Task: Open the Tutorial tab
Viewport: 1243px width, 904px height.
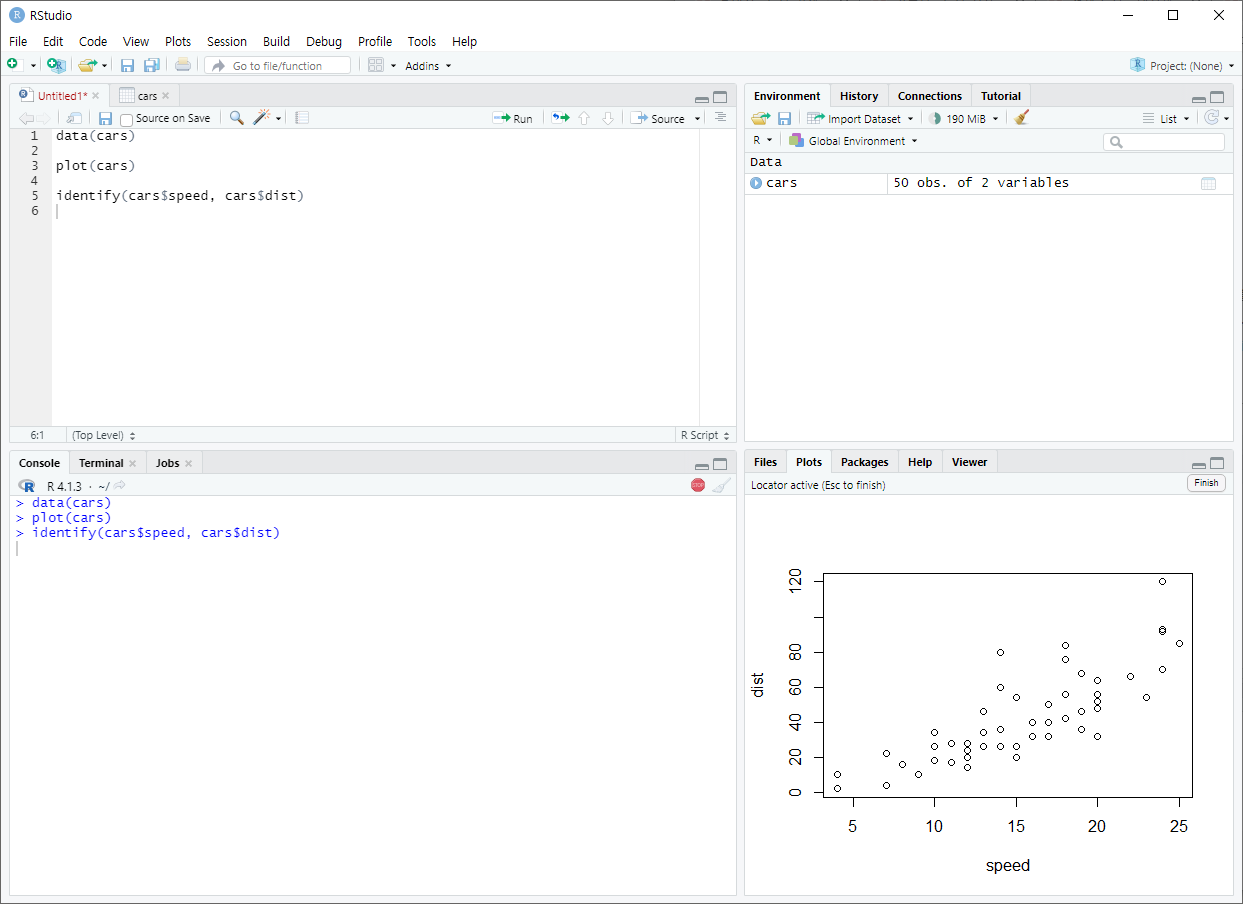Action: [1001, 96]
